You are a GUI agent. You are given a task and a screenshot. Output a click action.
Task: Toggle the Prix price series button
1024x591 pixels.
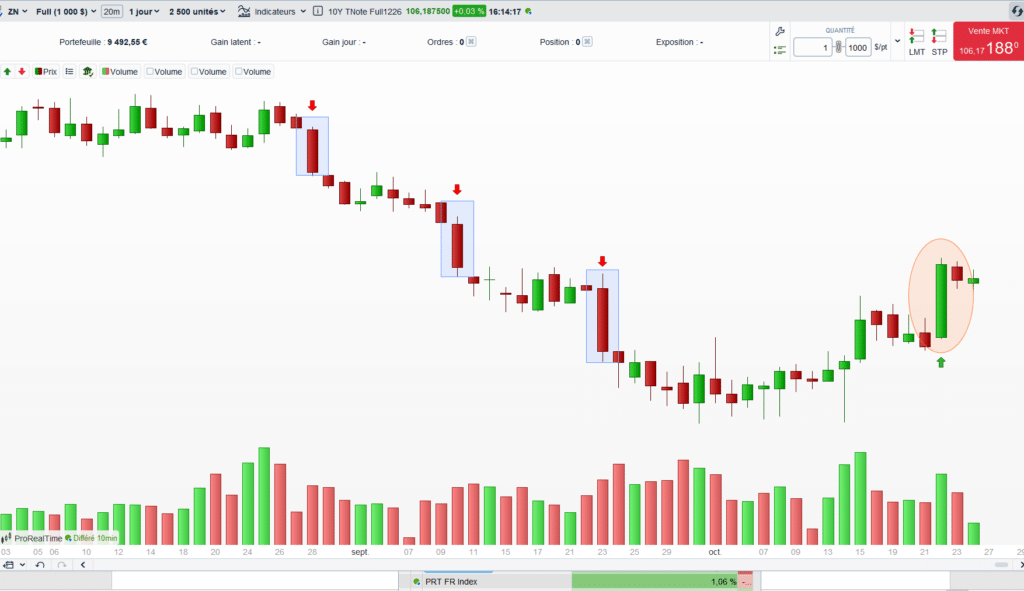[x=46, y=72]
